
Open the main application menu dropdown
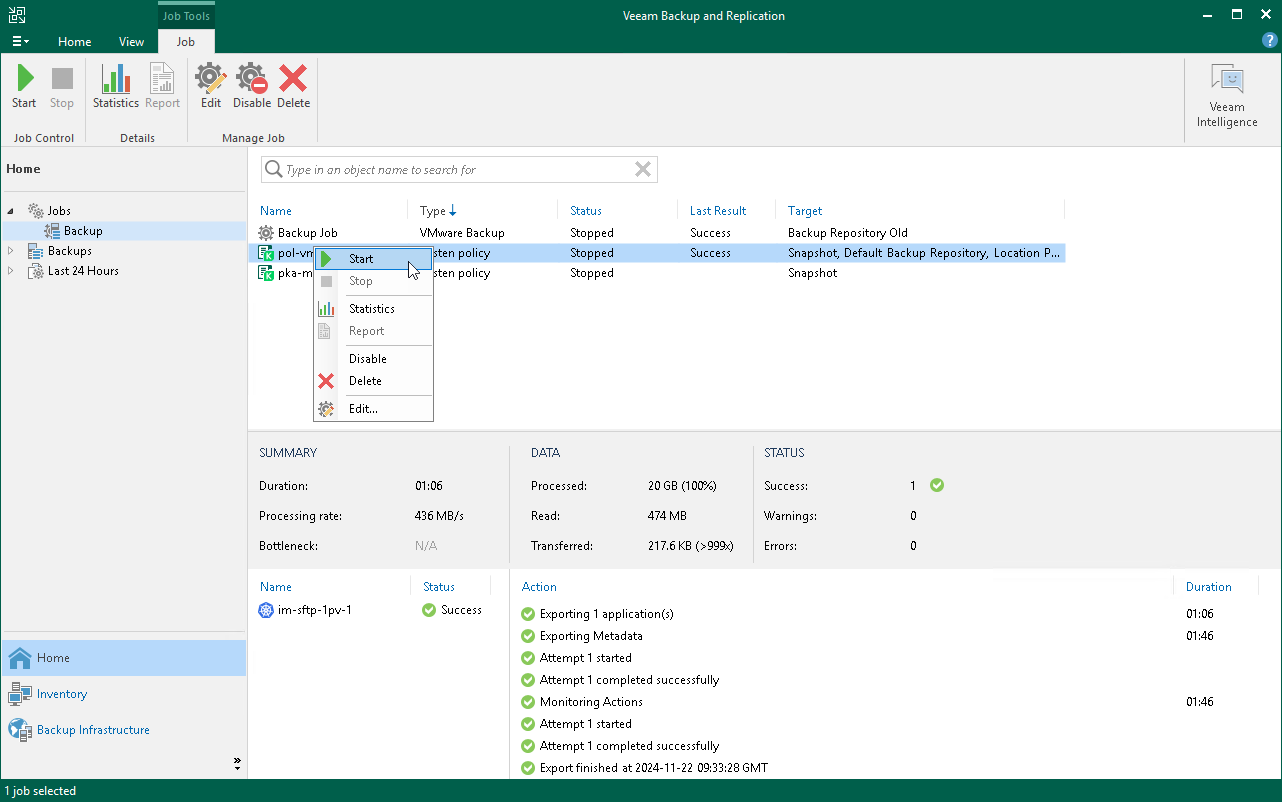20,41
